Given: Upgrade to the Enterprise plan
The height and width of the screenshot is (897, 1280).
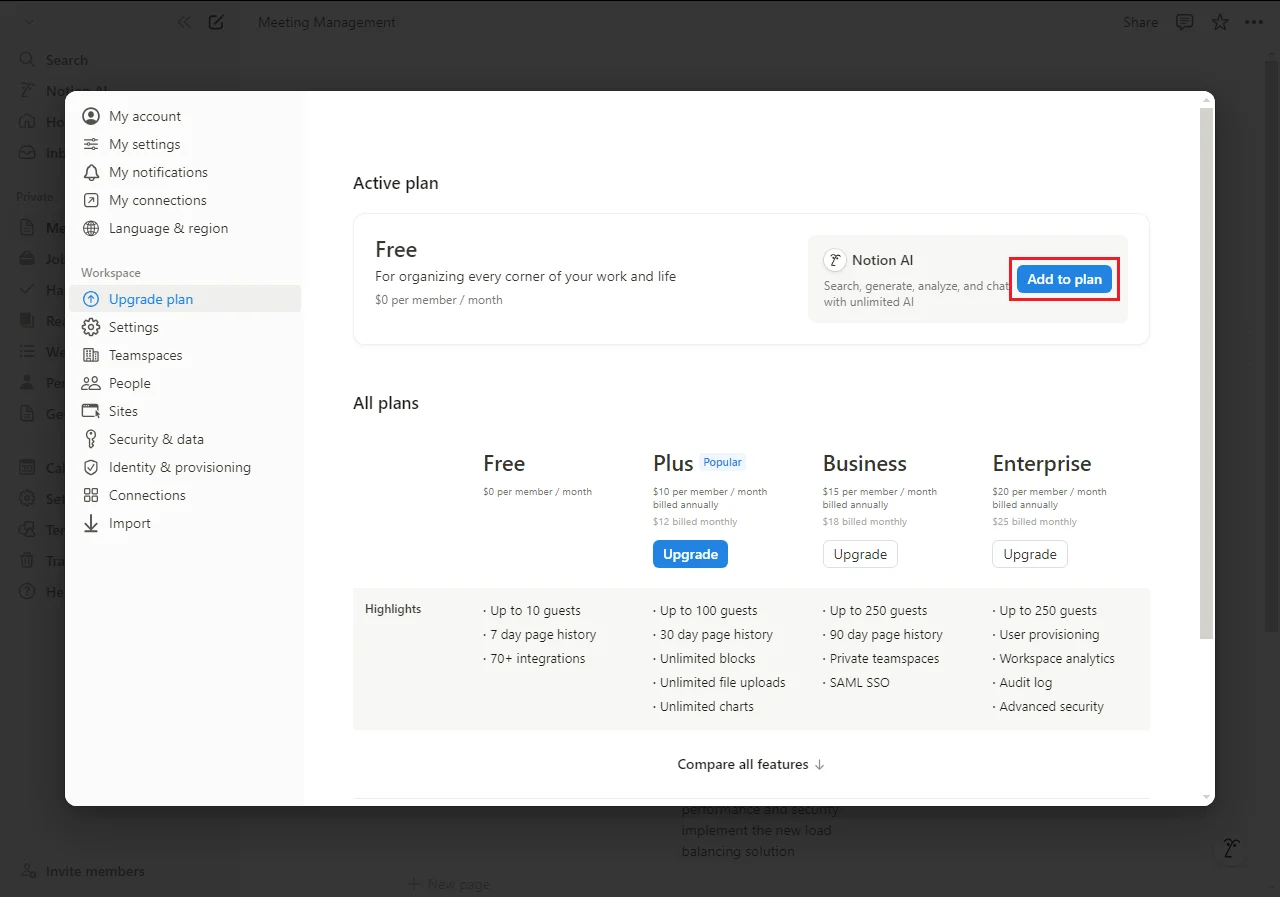Looking at the screenshot, I should [1030, 554].
